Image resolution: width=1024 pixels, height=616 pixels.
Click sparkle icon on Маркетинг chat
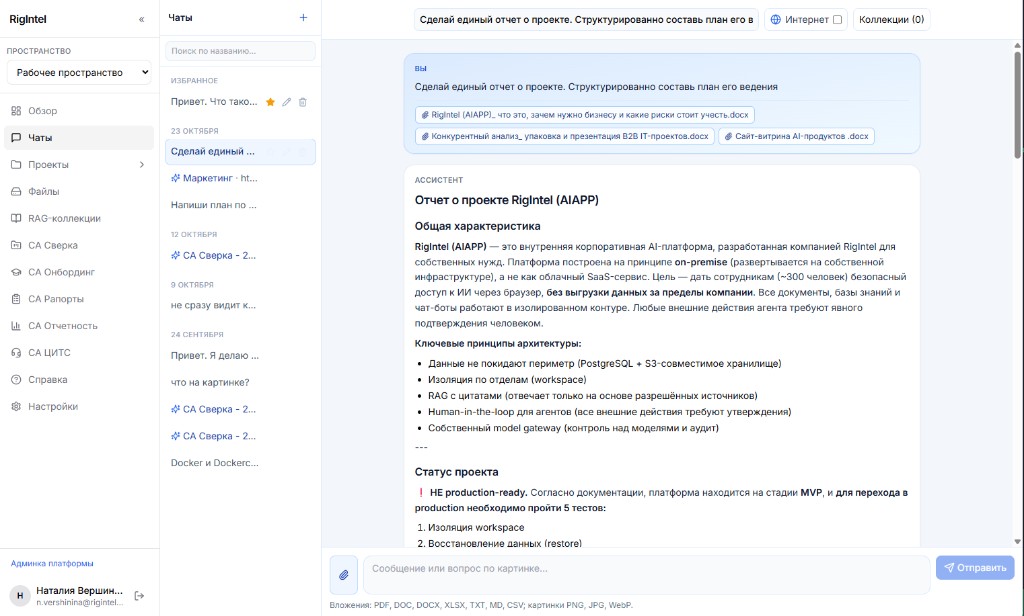pos(175,178)
